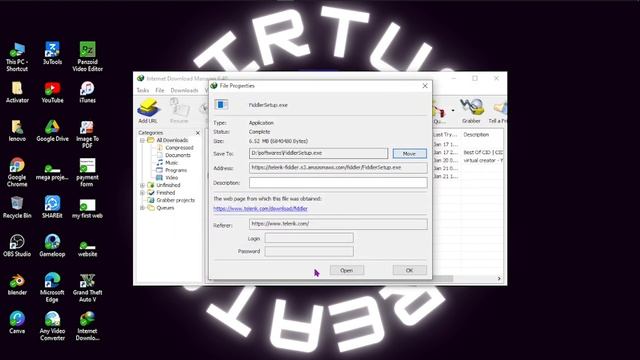Screen dimensions: 640x360
Task: Open payment form desktop file
Action: (87, 172)
